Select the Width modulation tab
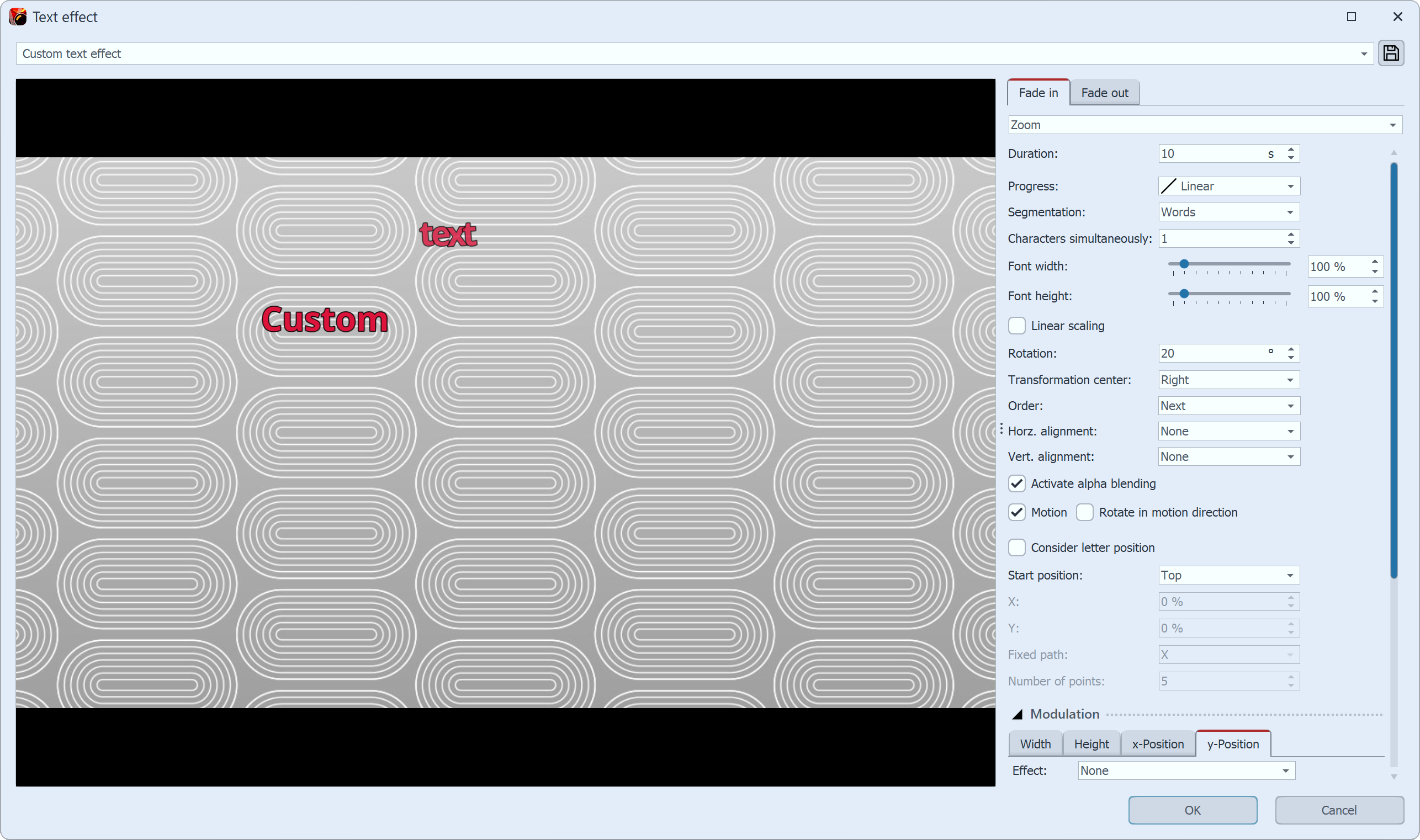 pyautogui.click(x=1035, y=743)
